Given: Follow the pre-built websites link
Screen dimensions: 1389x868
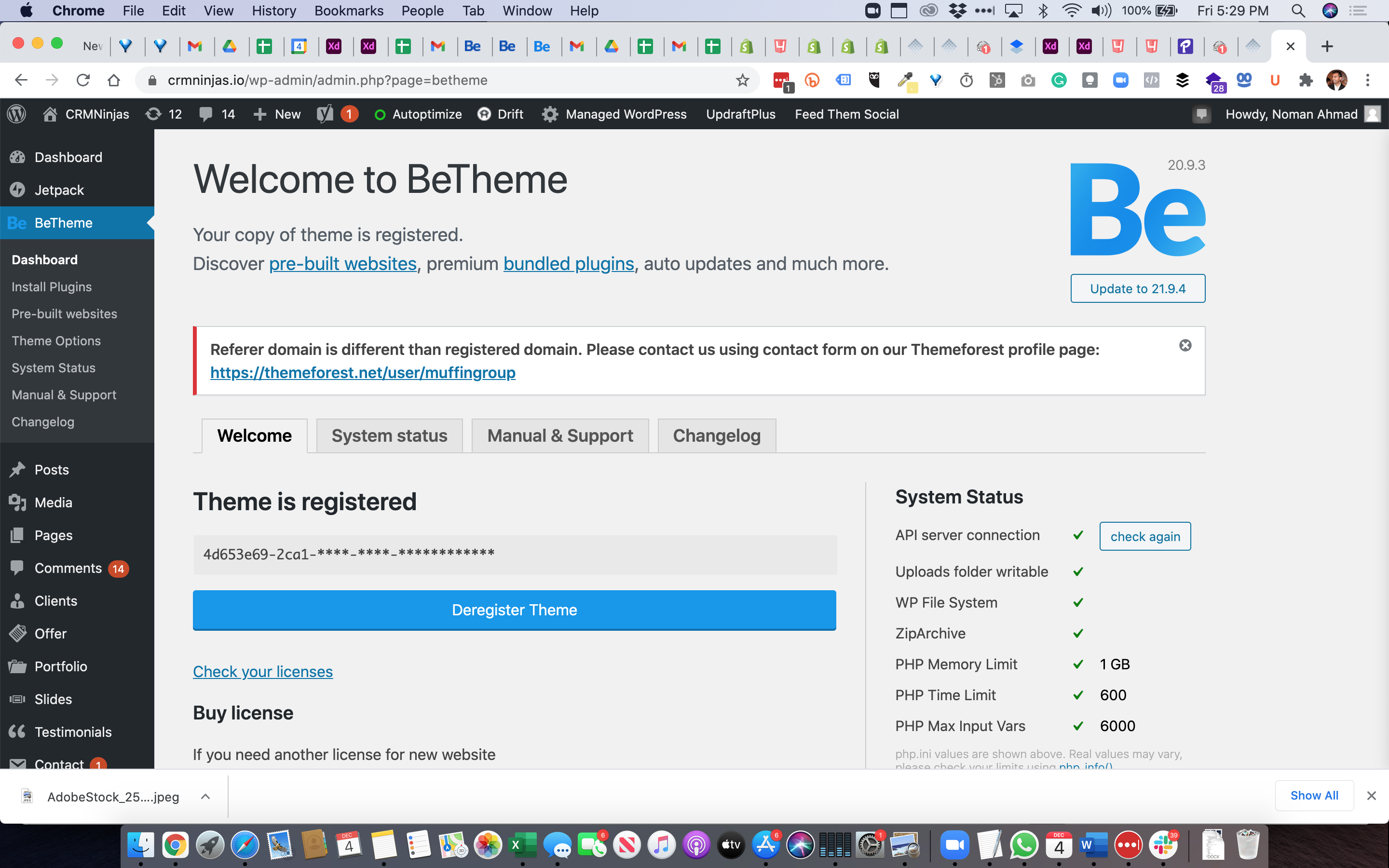Looking at the screenshot, I should (x=342, y=263).
